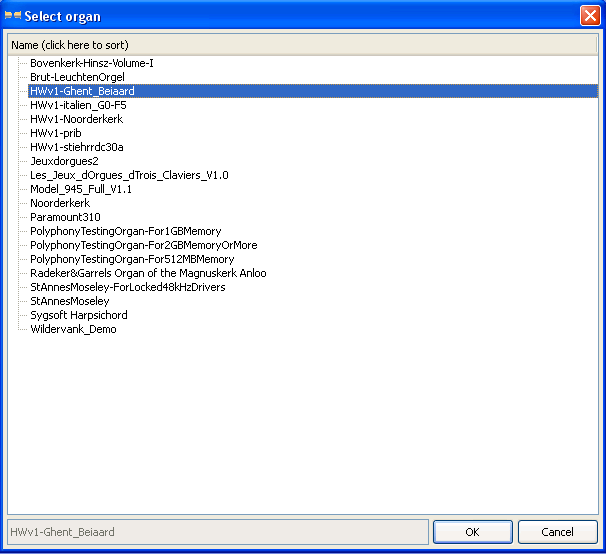Image resolution: width=606 pixels, height=554 pixels.
Task: Choose Jeuxdorgues2 in the list
Action: click(x=64, y=161)
